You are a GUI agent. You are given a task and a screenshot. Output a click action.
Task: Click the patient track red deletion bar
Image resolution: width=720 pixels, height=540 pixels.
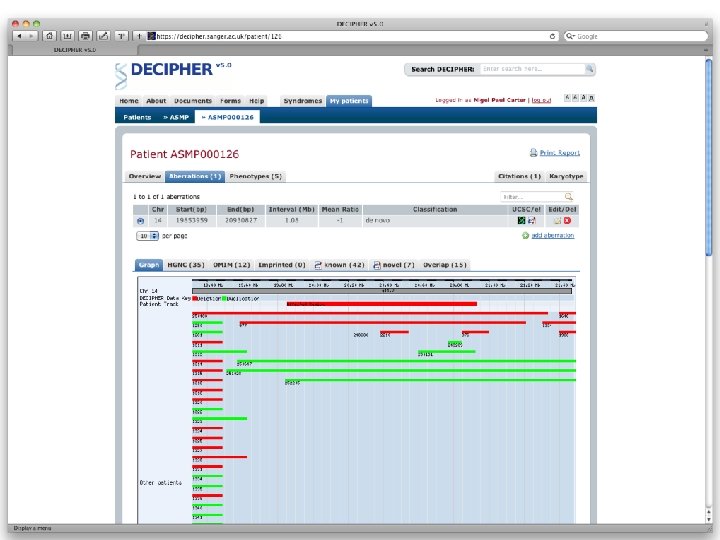(382, 304)
